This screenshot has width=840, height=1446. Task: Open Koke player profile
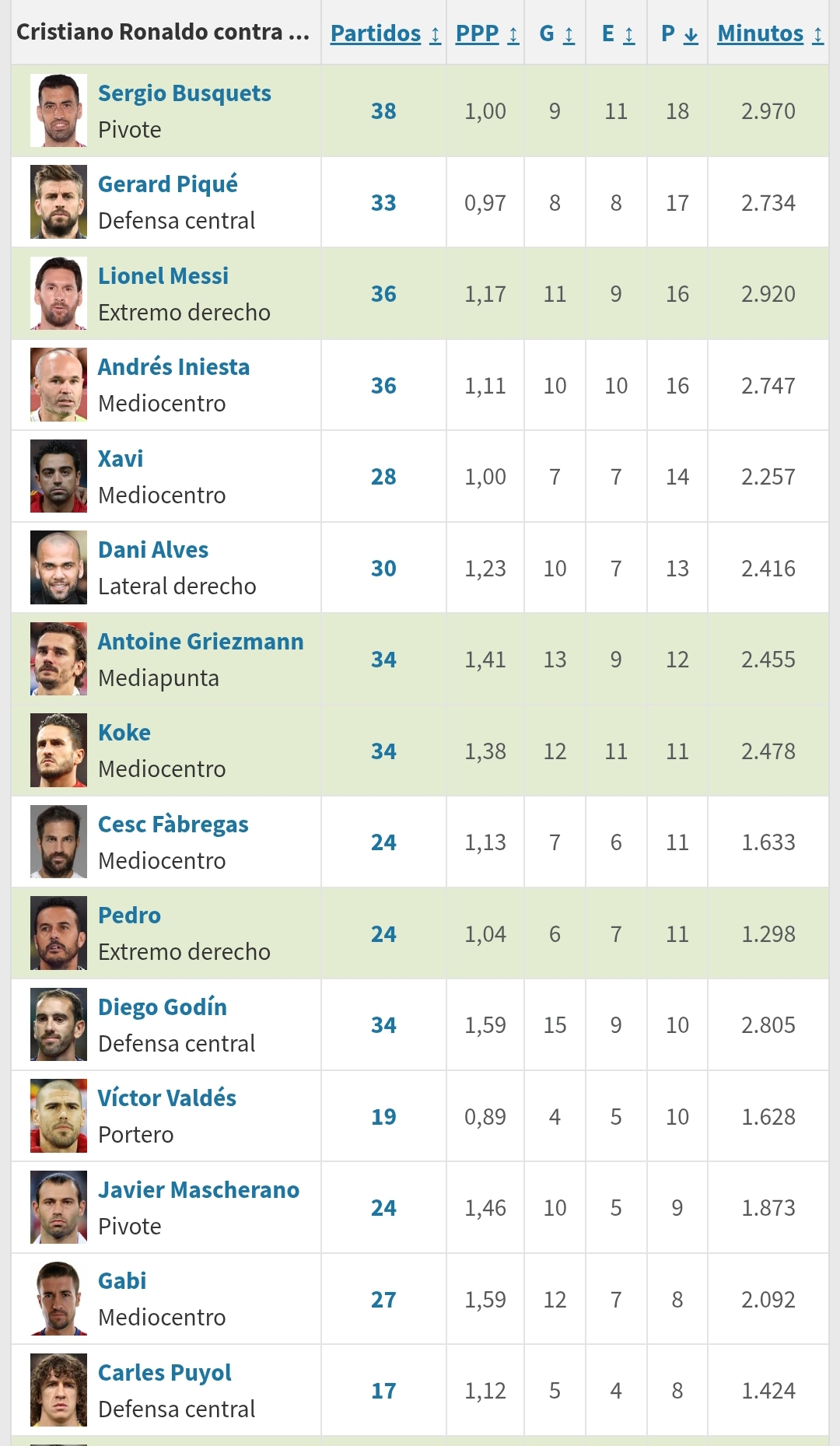click(x=124, y=733)
